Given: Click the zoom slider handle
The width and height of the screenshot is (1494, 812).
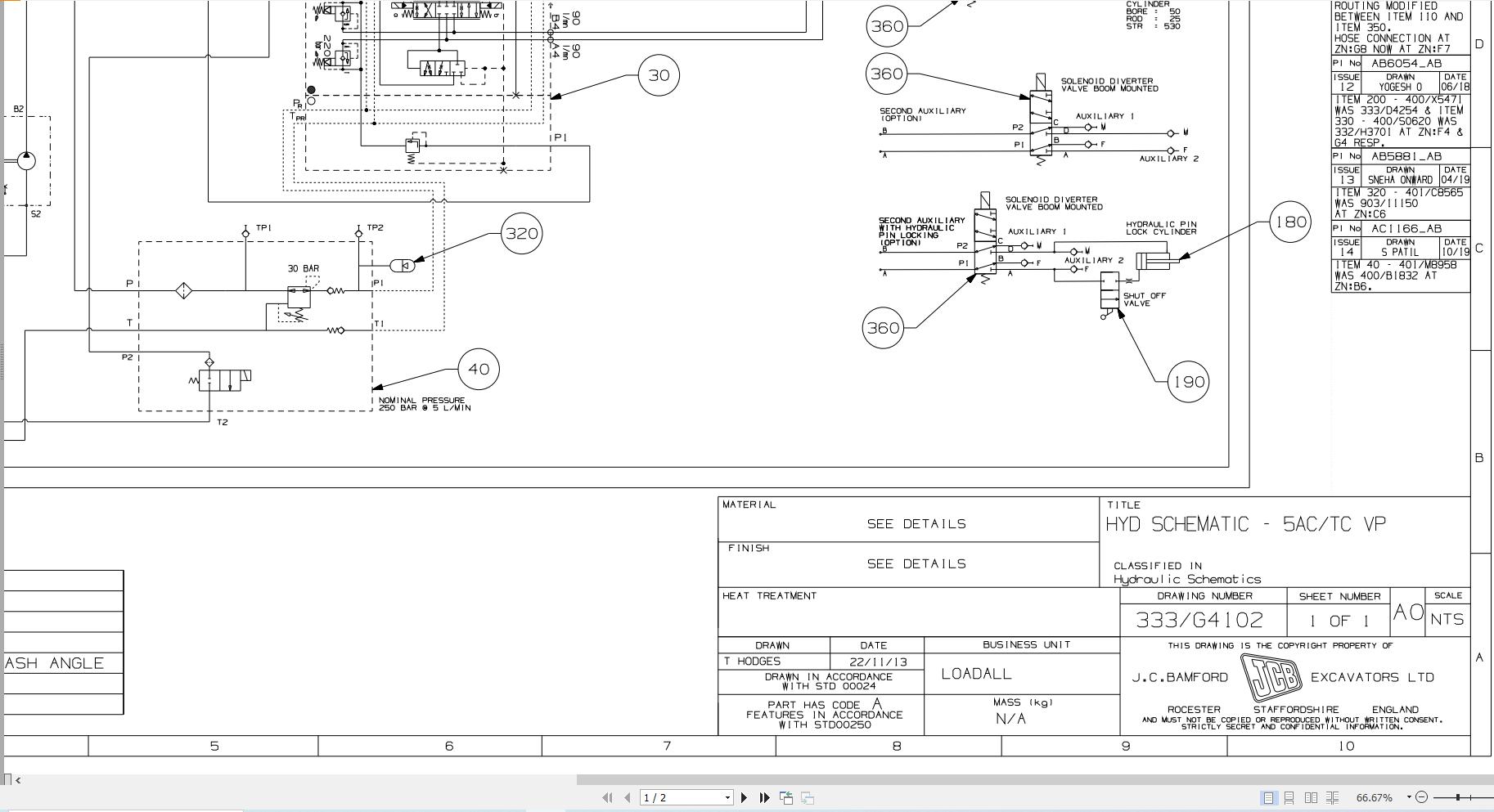Looking at the screenshot, I should click(1457, 797).
